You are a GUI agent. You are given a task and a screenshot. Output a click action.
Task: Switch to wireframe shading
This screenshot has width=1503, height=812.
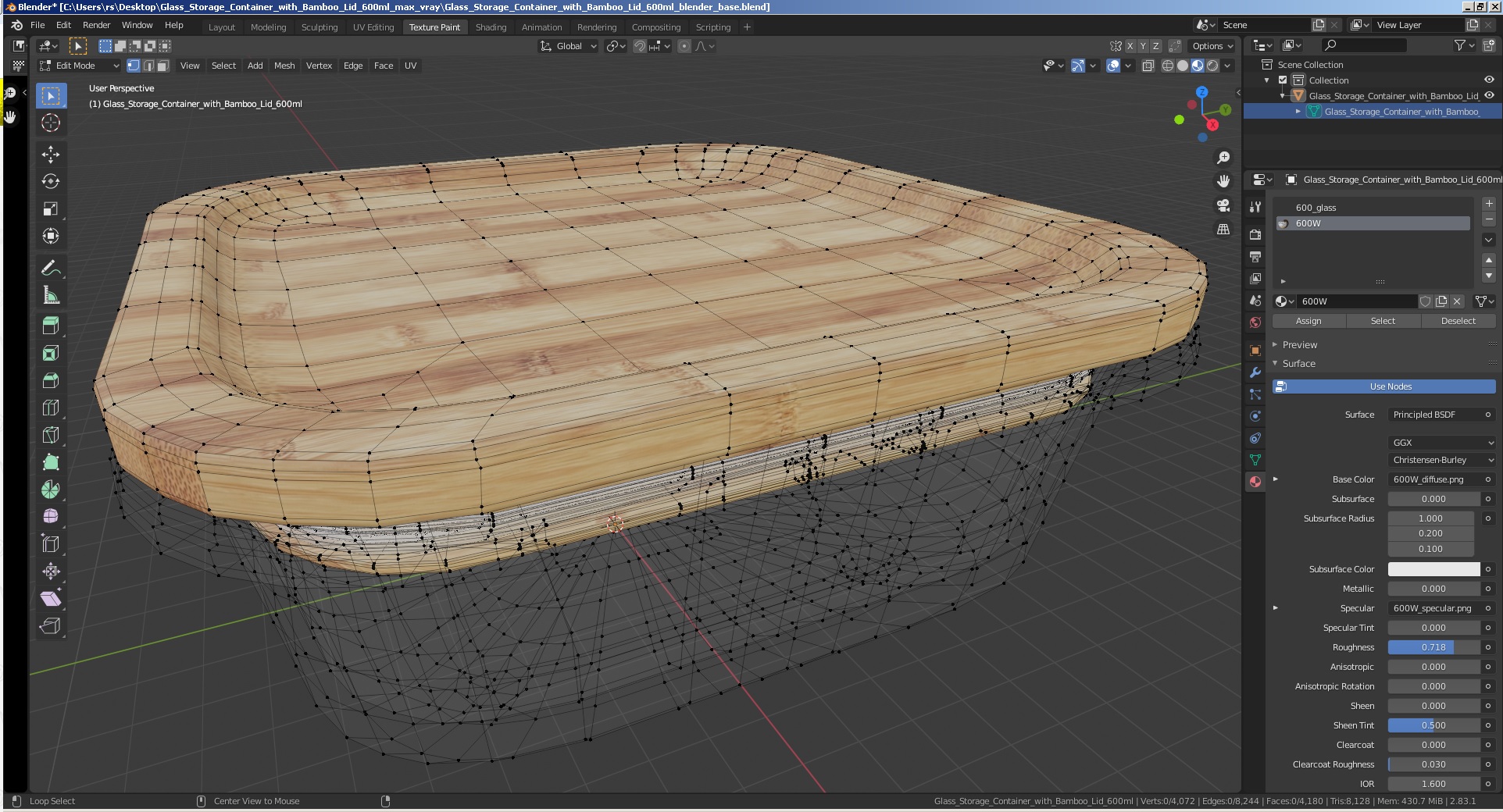point(1168,66)
